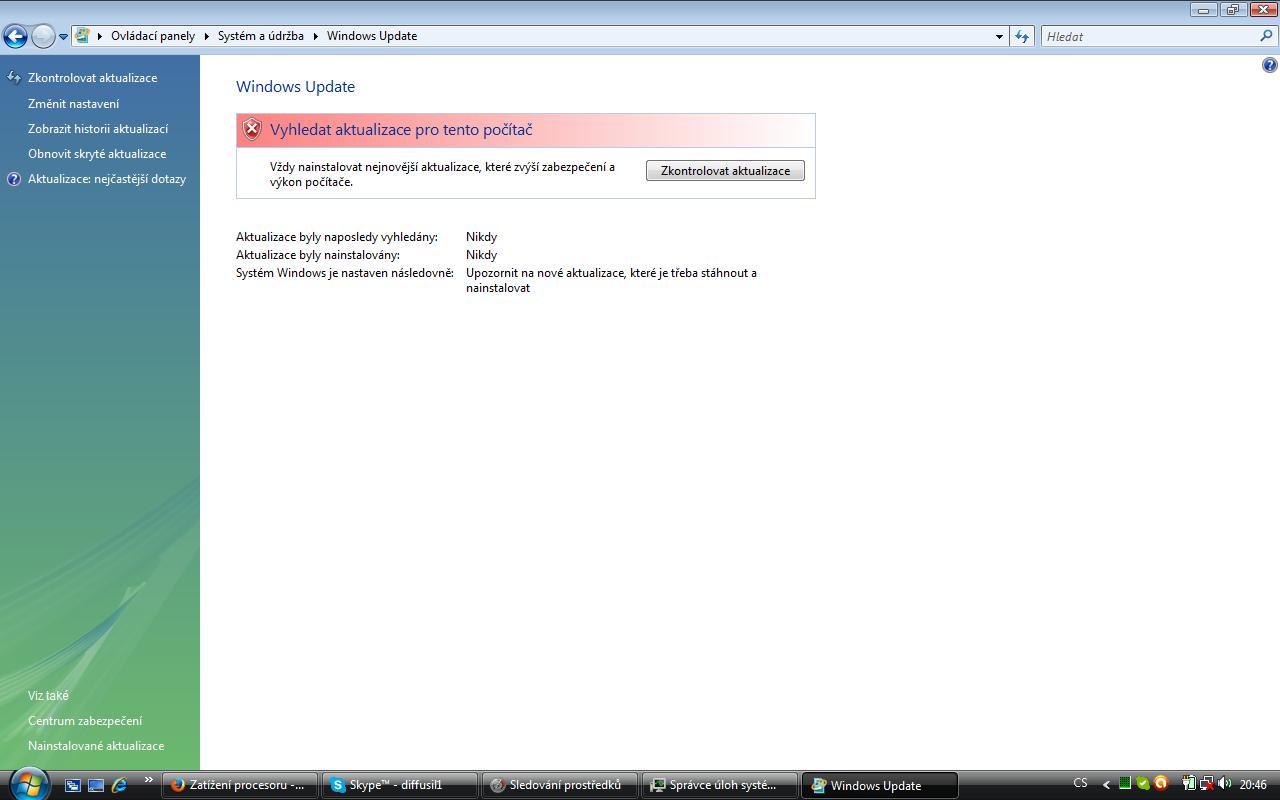Open the CS language indicator
Screen dimensions: 1280x800
click(x=1081, y=784)
